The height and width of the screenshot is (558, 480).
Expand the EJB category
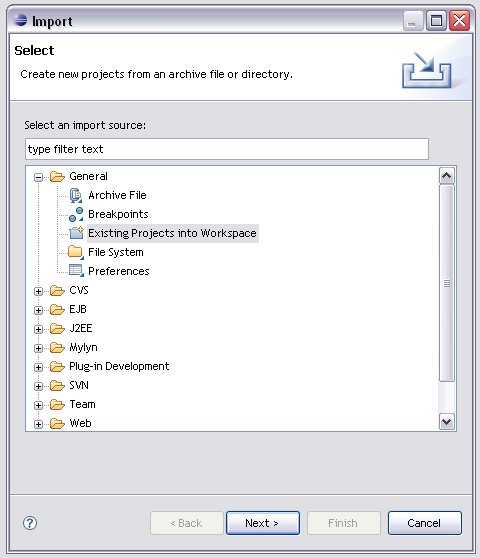(38, 310)
